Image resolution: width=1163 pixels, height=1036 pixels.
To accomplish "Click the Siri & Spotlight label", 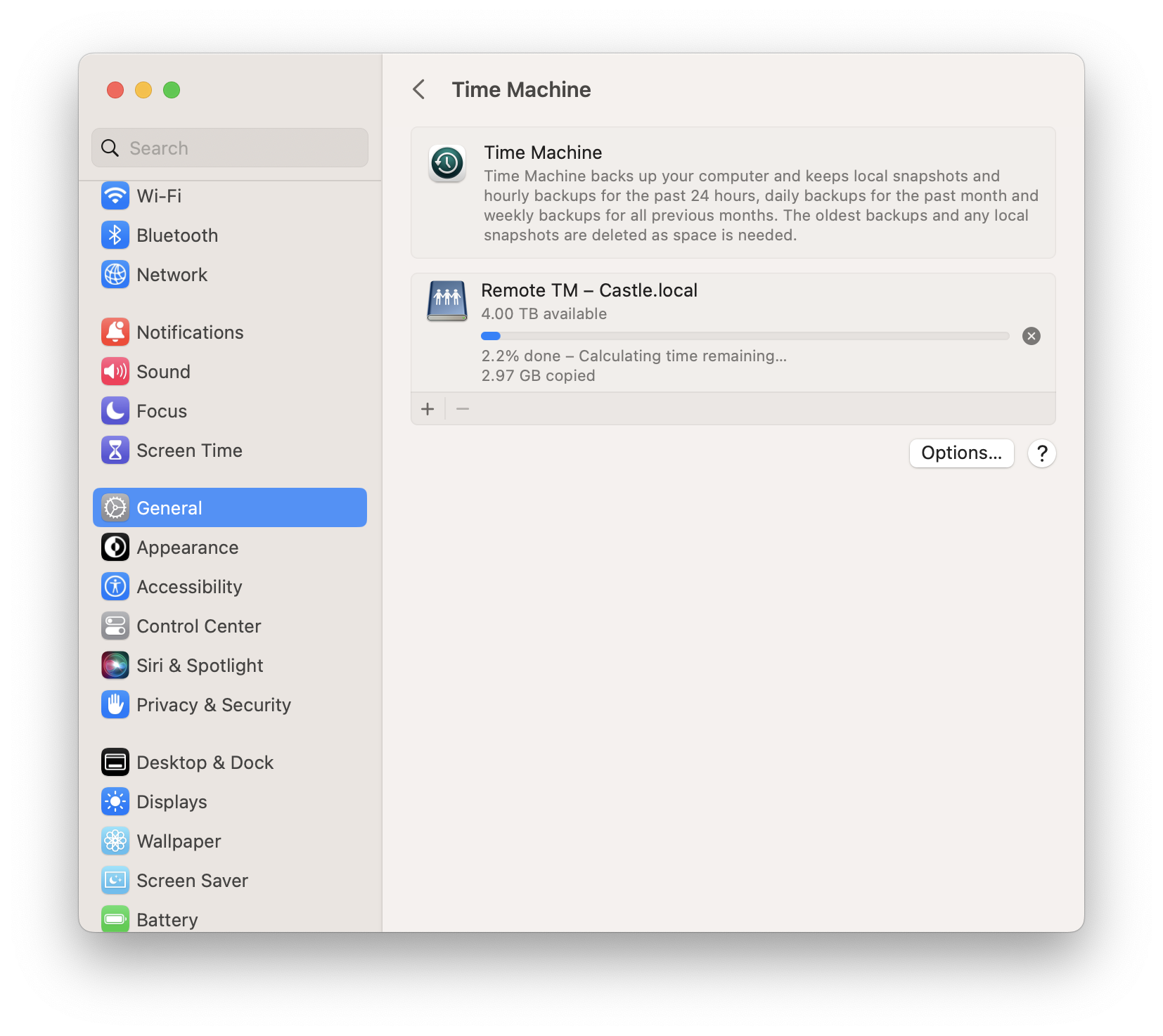I will [200, 666].
